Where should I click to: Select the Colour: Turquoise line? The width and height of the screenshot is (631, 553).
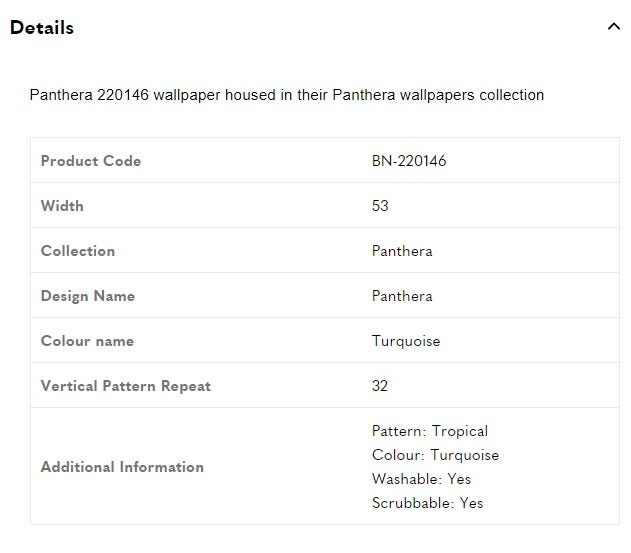435,455
